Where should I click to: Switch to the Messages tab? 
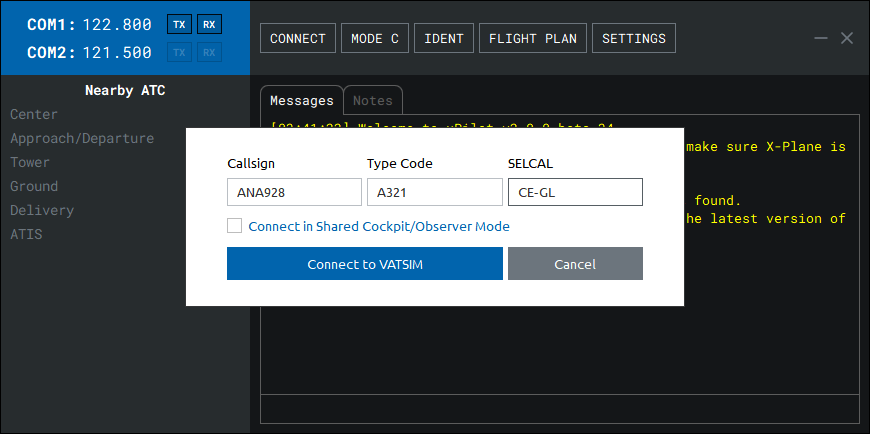tap(302, 100)
